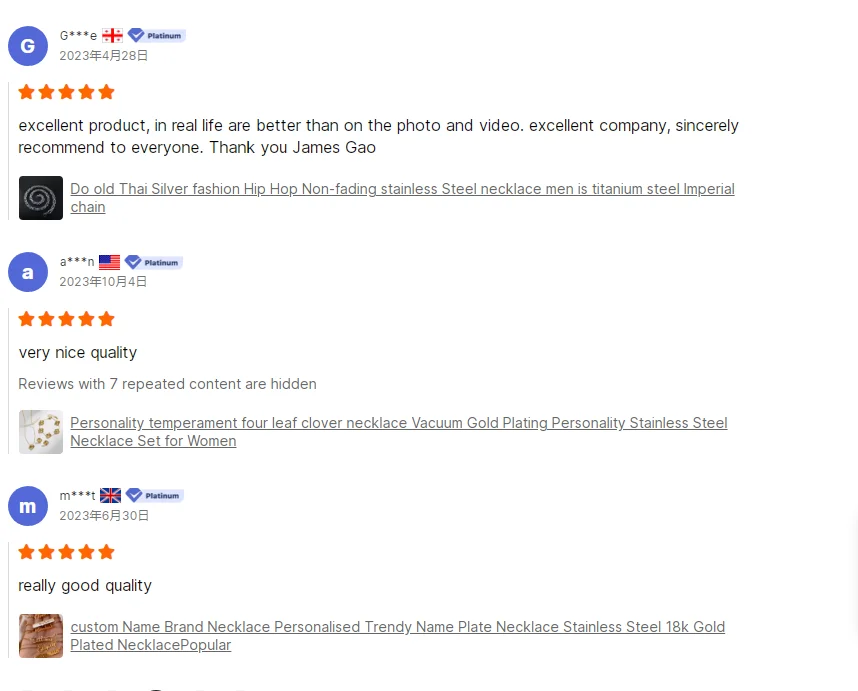Open custom Name Brand Necklace link
Screen dimensions: 858x691
coord(397,627)
